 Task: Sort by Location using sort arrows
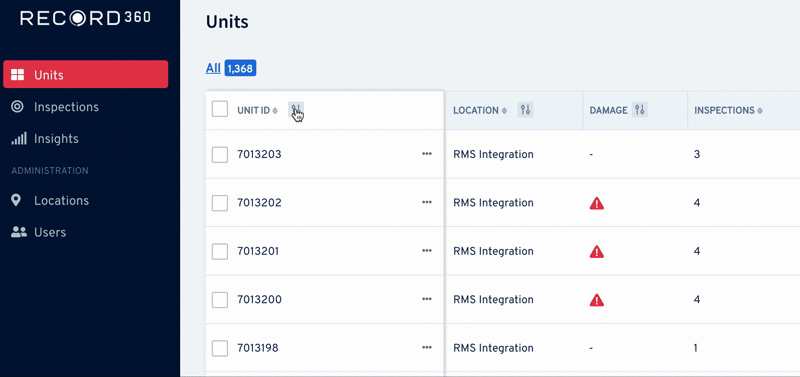point(504,111)
